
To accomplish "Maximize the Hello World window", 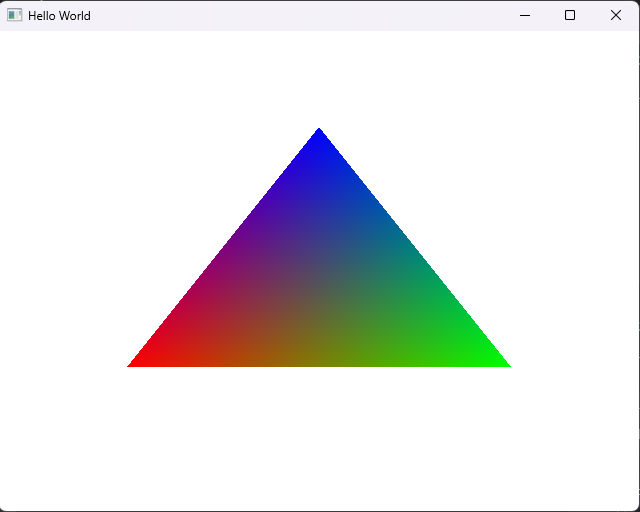I will pos(570,16).
